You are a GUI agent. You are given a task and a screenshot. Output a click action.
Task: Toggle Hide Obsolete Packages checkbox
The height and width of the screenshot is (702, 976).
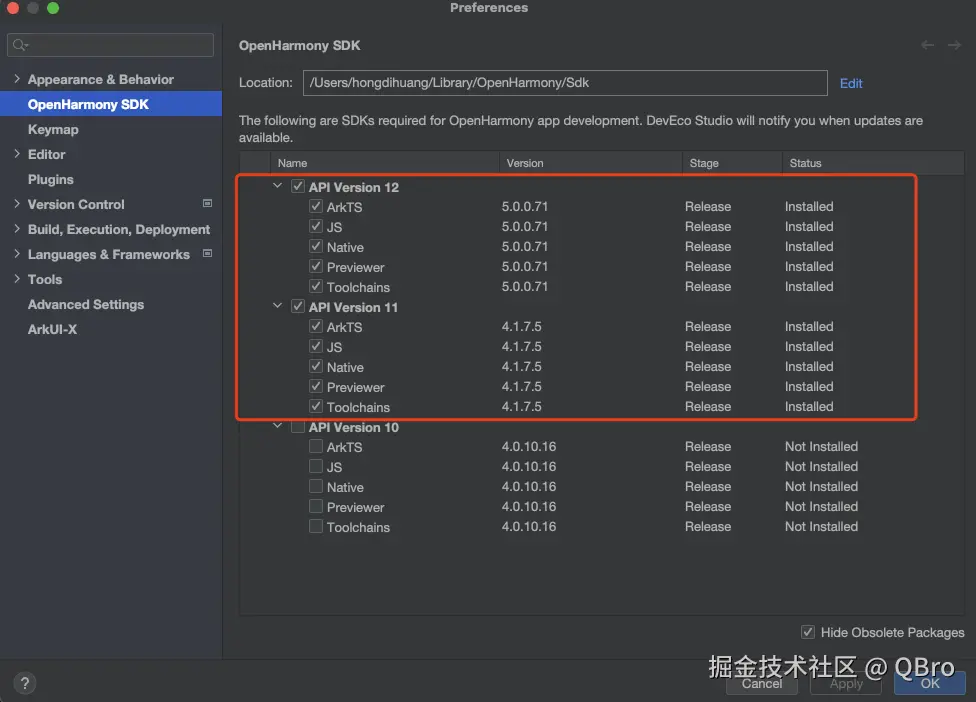[x=808, y=632]
